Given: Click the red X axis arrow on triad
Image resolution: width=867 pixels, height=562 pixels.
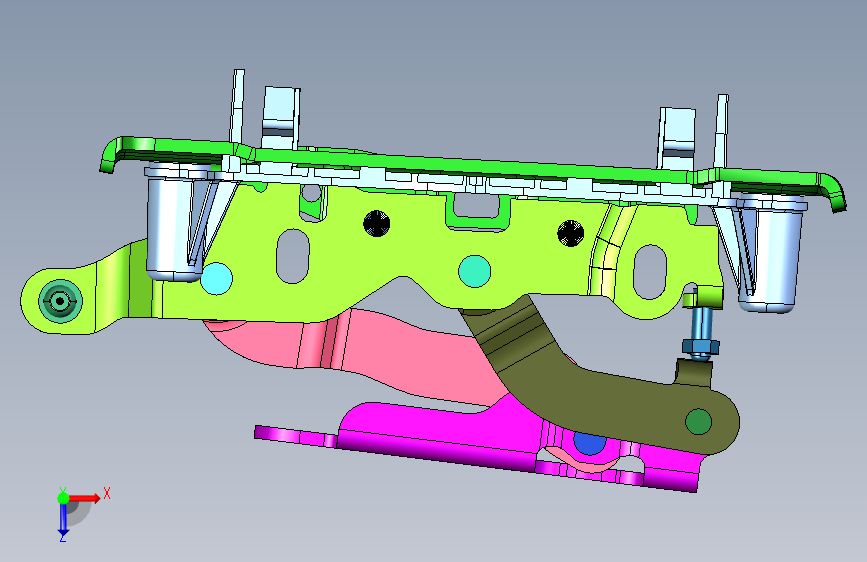Looking at the screenshot, I should click(x=84, y=498).
